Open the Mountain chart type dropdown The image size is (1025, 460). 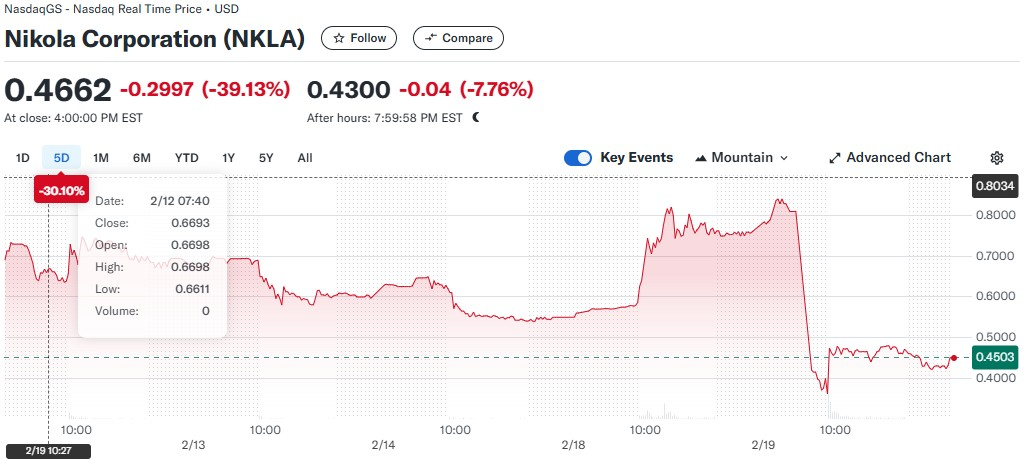742,157
